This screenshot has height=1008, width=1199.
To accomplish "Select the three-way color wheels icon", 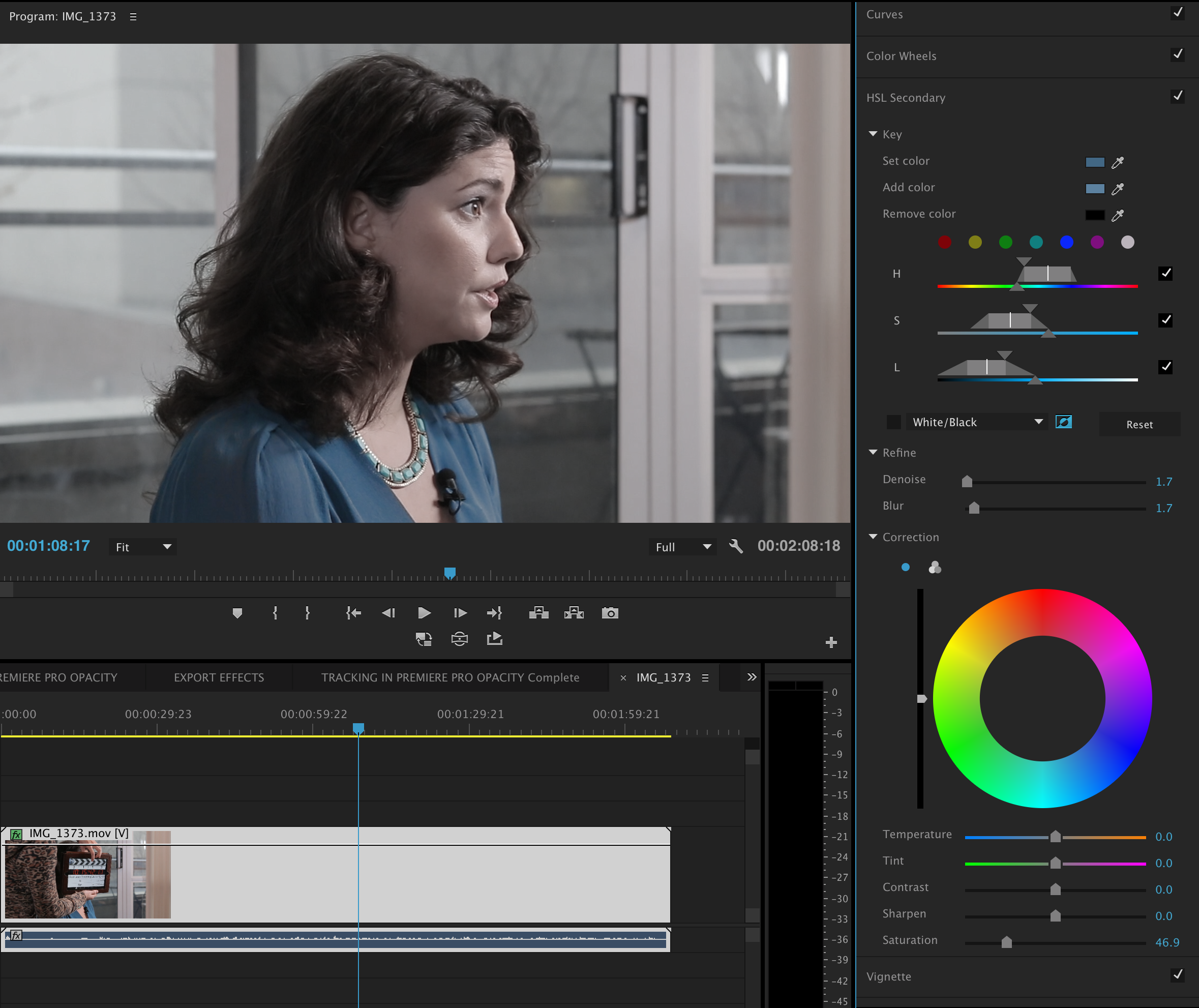I will point(935,568).
